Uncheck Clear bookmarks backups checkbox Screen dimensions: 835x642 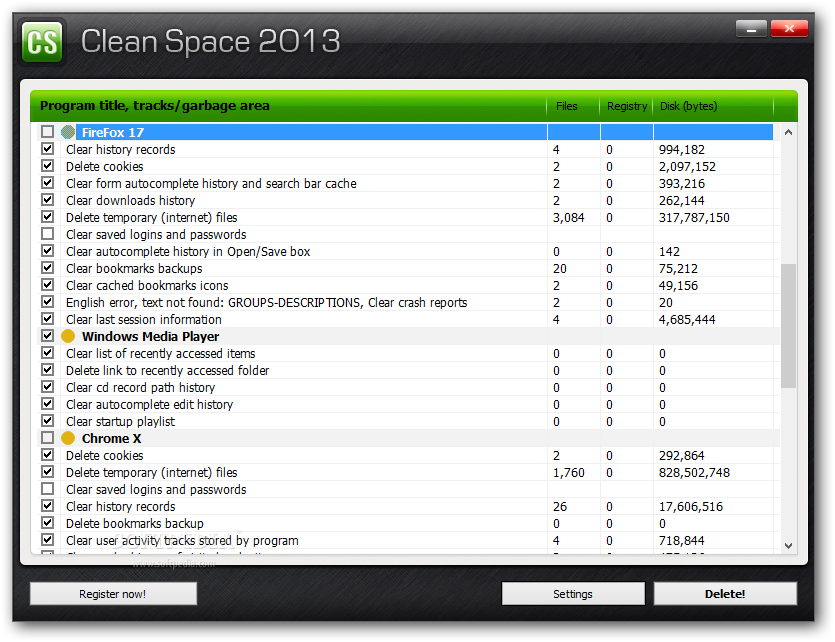[x=47, y=268]
